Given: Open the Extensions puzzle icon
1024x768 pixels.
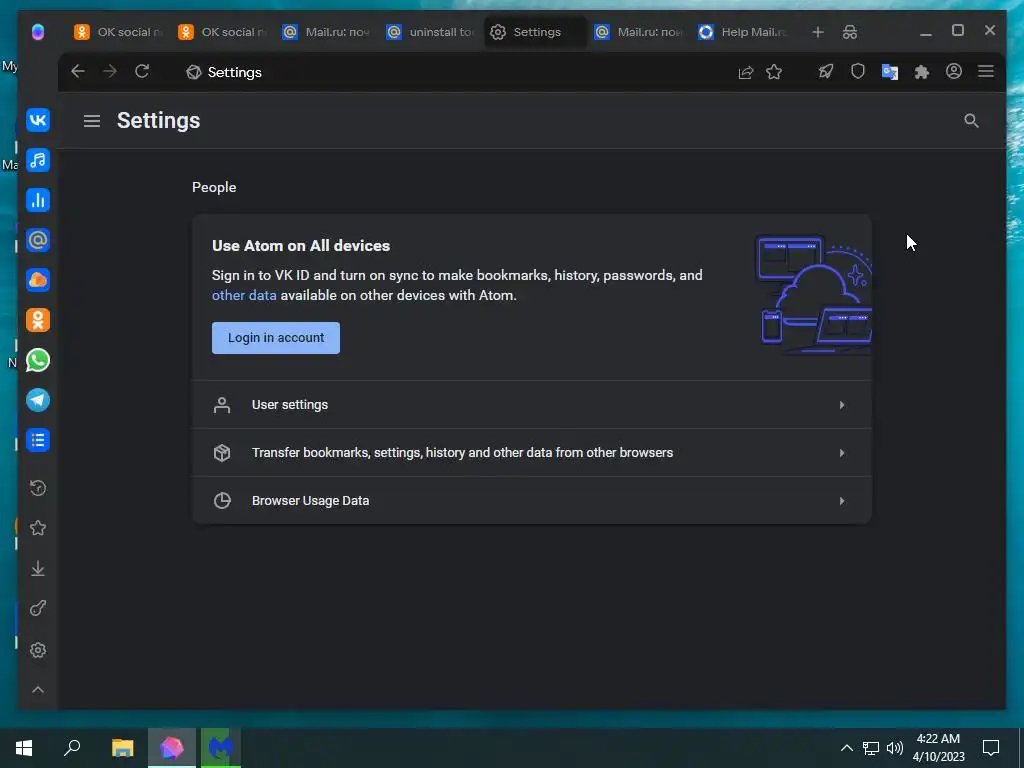Looking at the screenshot, I should tap(921, 72).
